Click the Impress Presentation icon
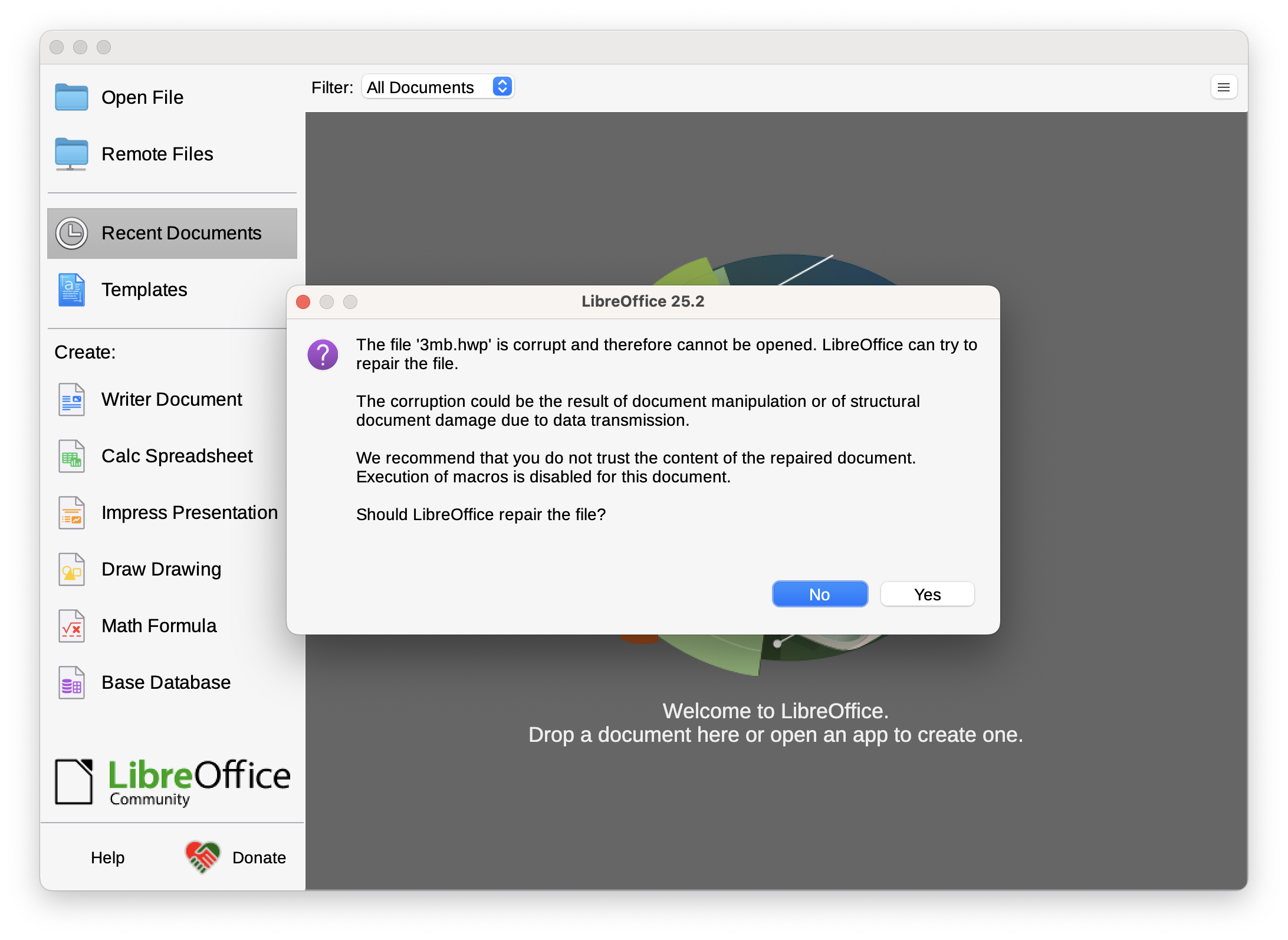This screenshot has height=940, width=1288. click(x=71, y=512)
